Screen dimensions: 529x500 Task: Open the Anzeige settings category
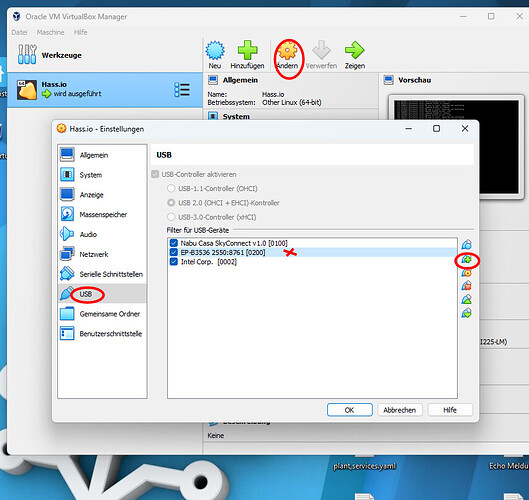pyautogui.click(x=103, y=195)
